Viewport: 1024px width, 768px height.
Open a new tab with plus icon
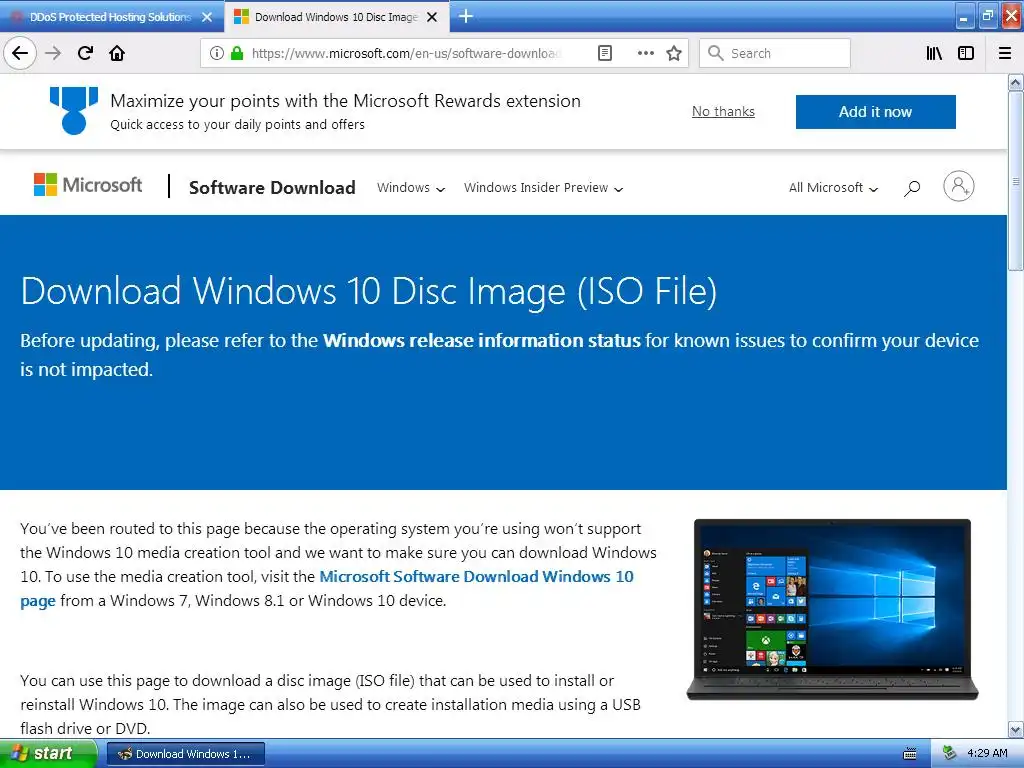pyautogui.click(x=466, y=16)
